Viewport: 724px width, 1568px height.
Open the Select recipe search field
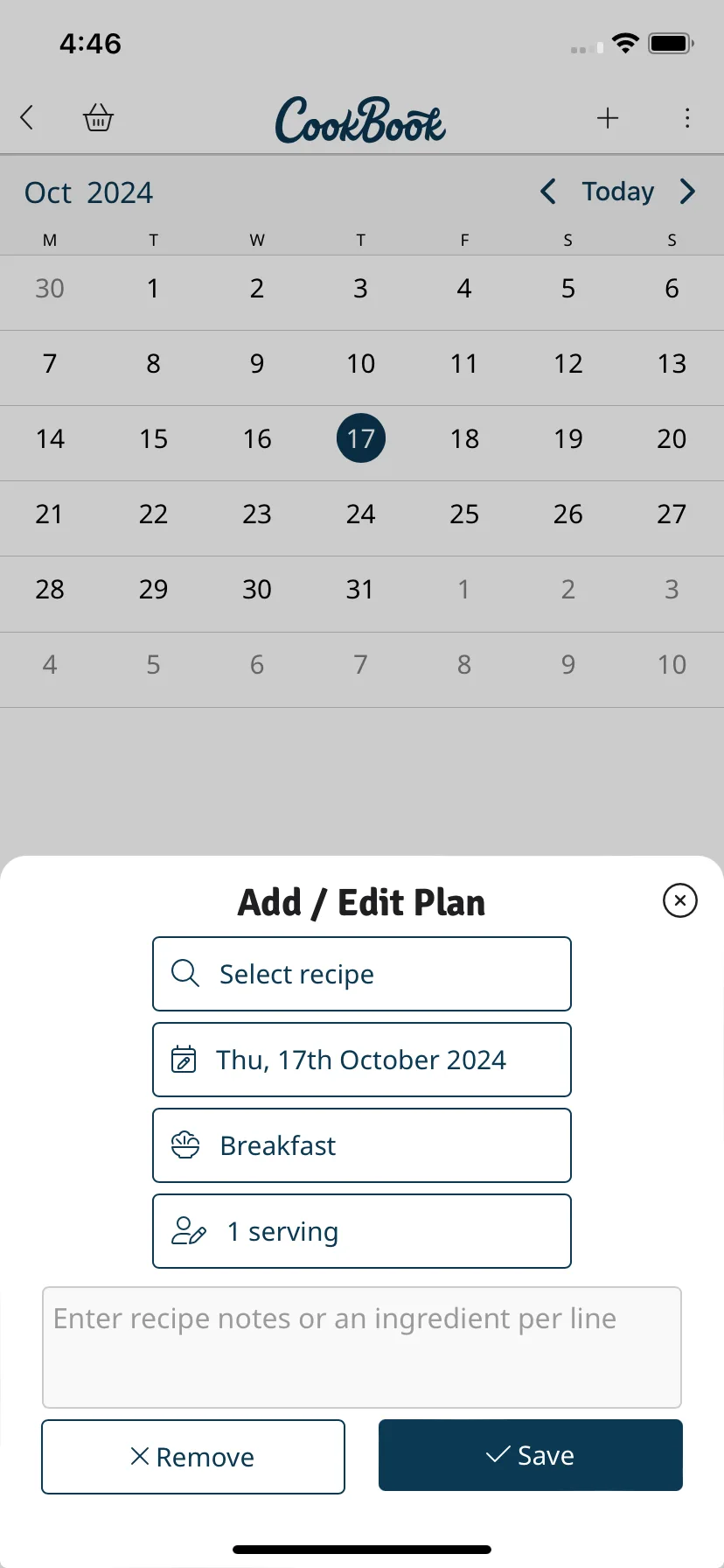click(x=362, y=974)
